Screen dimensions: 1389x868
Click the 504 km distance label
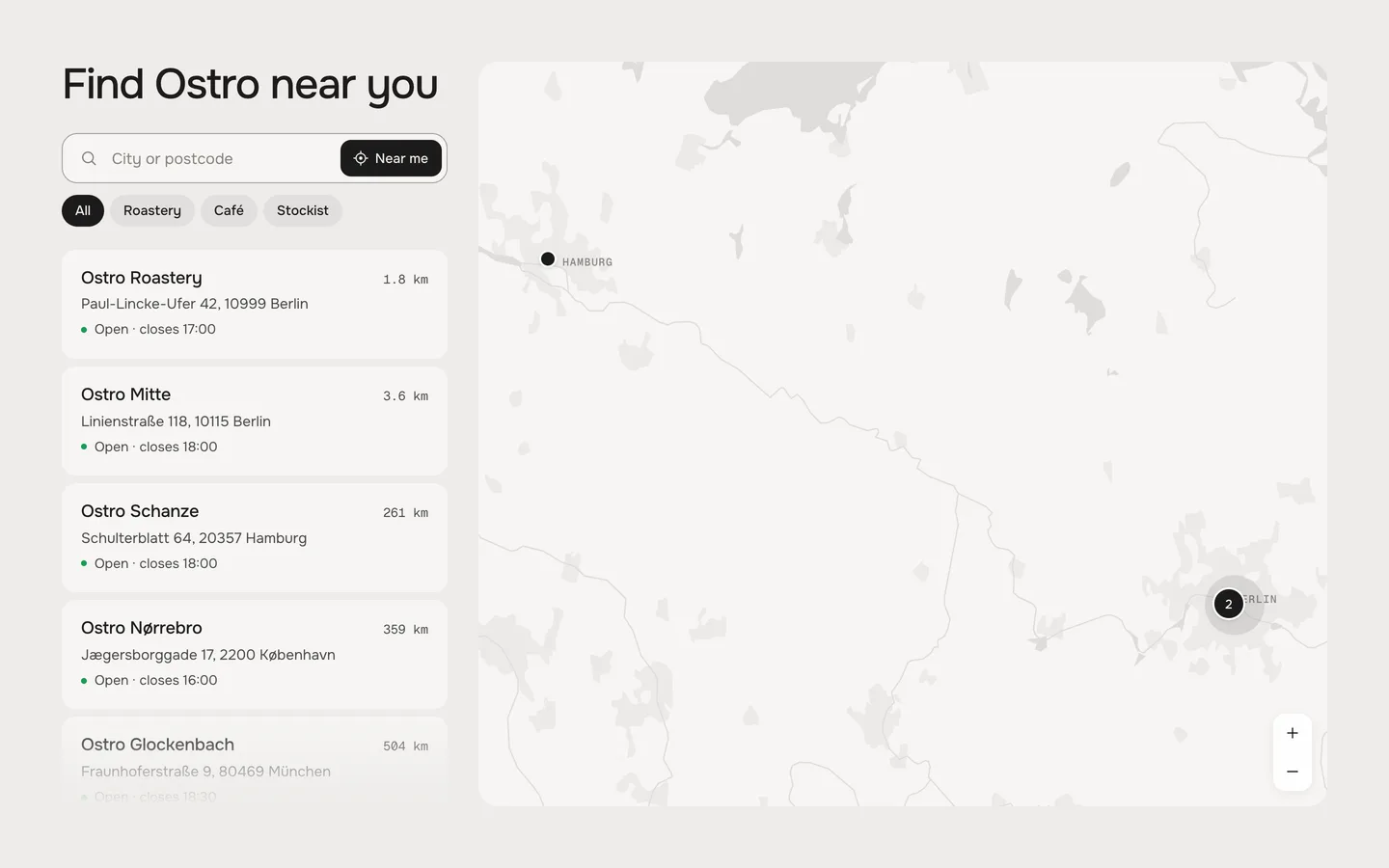(405, 746)
